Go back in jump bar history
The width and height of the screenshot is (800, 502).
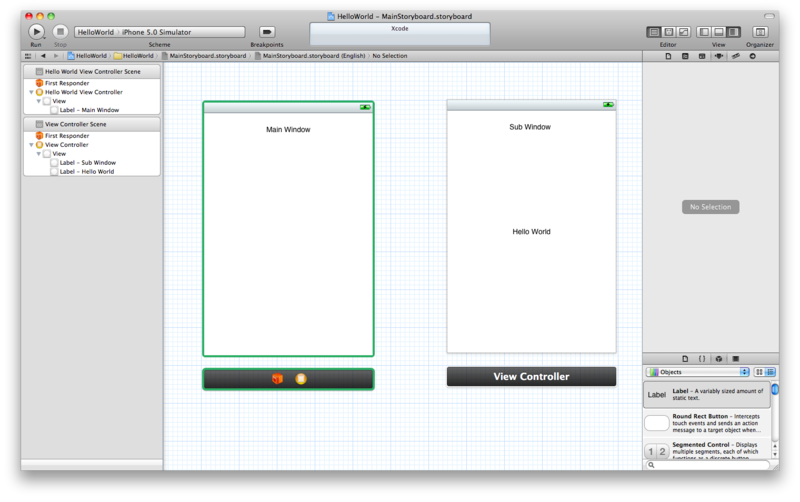click(x=43, y=56)
